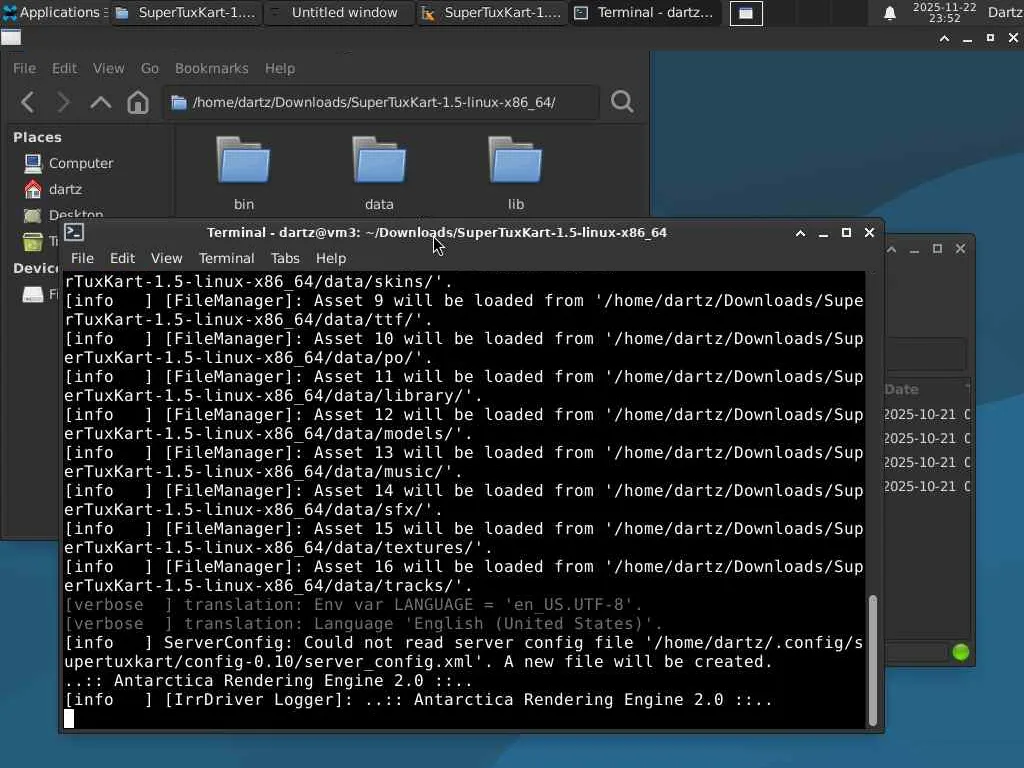Click the terminal window title icon
This screenshot has height=768, width=1024.
point(74,232)
